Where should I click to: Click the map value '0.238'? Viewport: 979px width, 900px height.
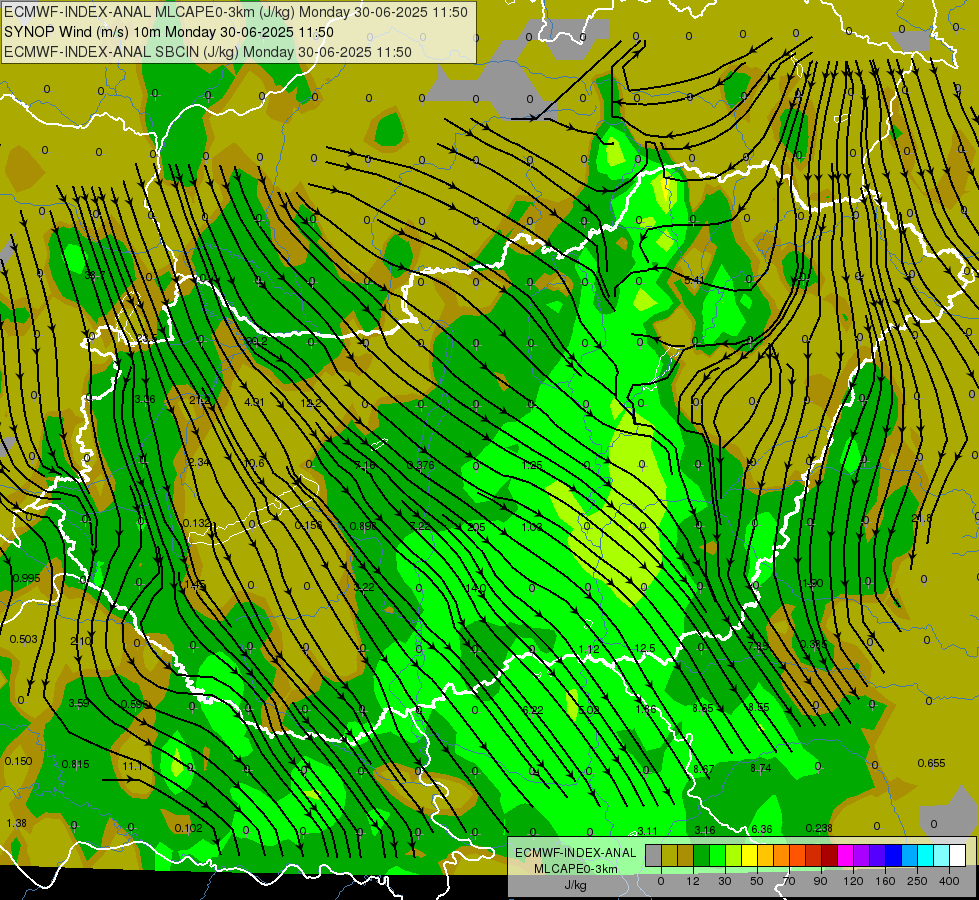[x=819, y=828]
